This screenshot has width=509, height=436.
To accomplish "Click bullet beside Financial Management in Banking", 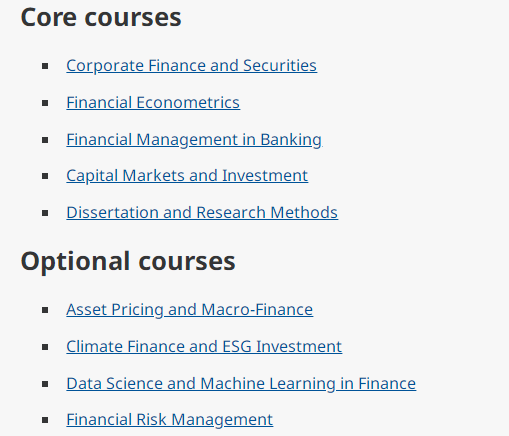I will [45, 140].
